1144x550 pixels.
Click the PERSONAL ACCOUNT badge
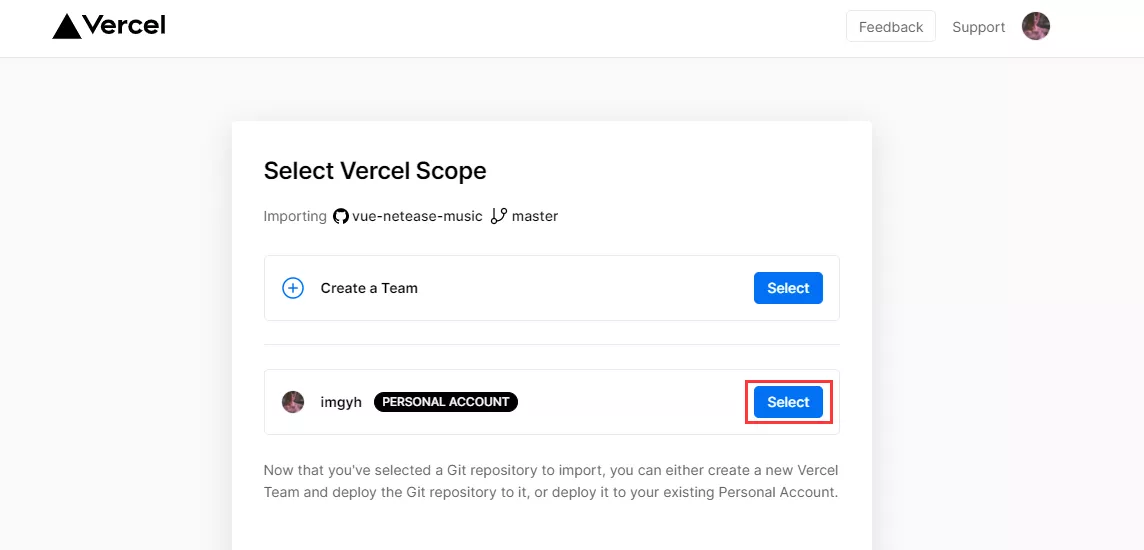coord(446,402)
